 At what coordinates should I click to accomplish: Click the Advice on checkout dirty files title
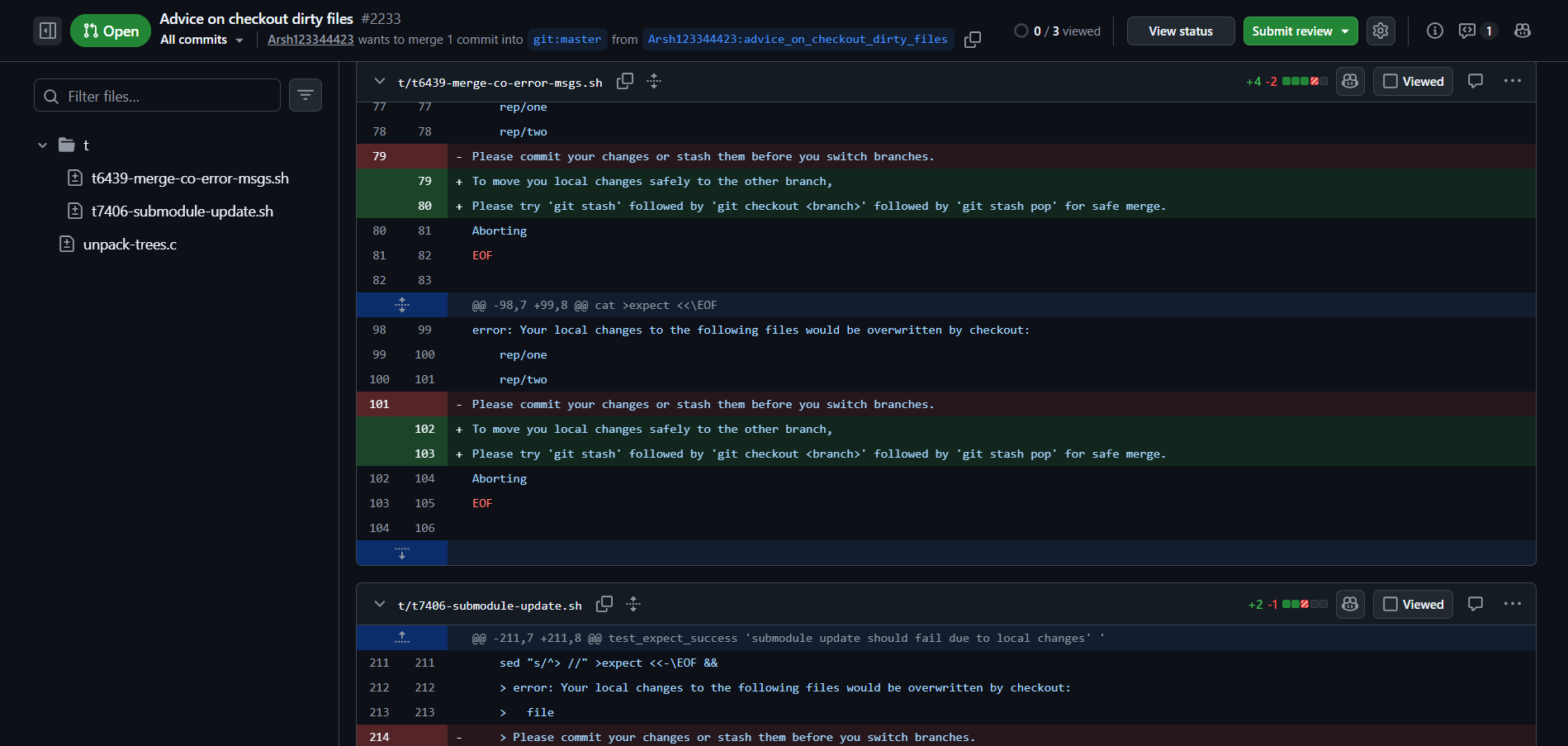point(256,18)
